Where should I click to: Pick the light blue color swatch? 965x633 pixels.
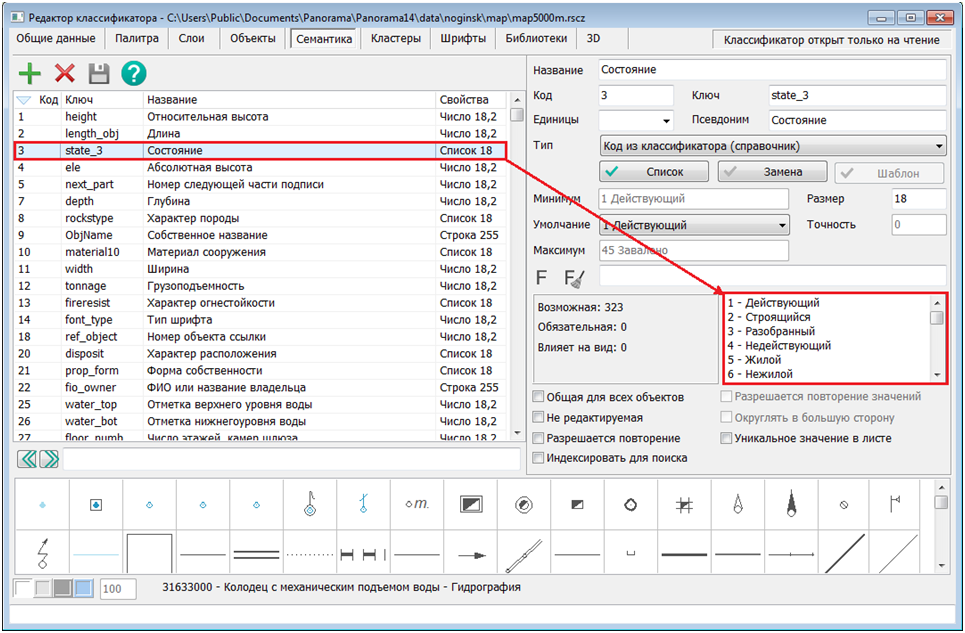click(x=83, y=588)
